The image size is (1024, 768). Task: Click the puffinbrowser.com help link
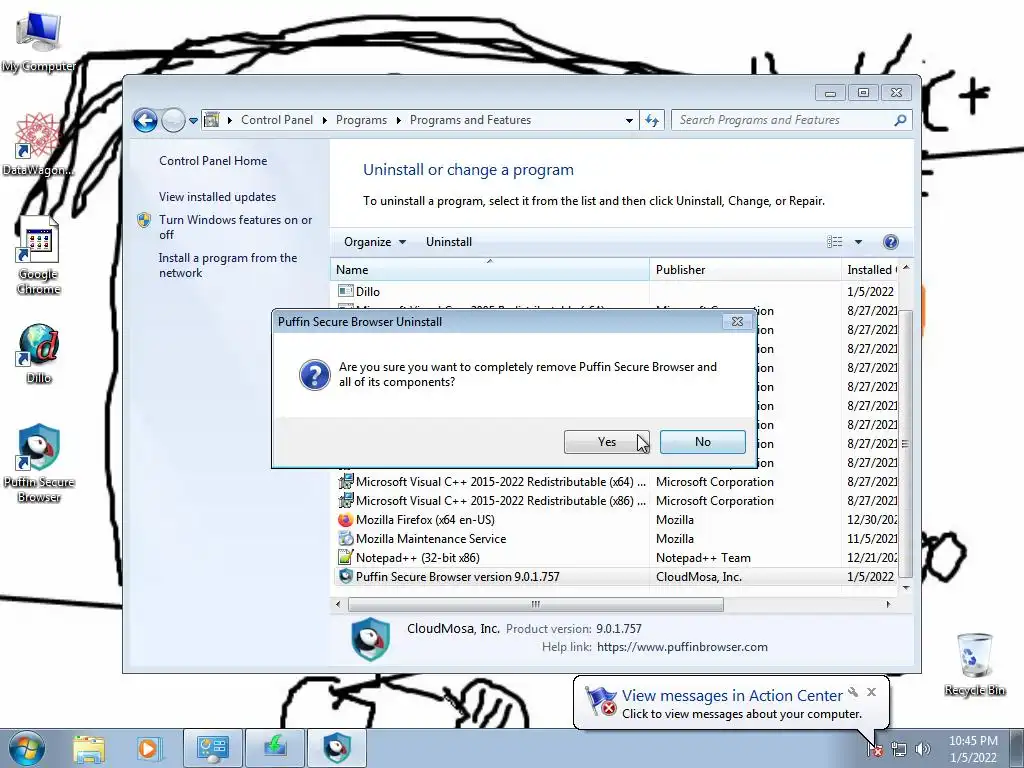point(682,647)
